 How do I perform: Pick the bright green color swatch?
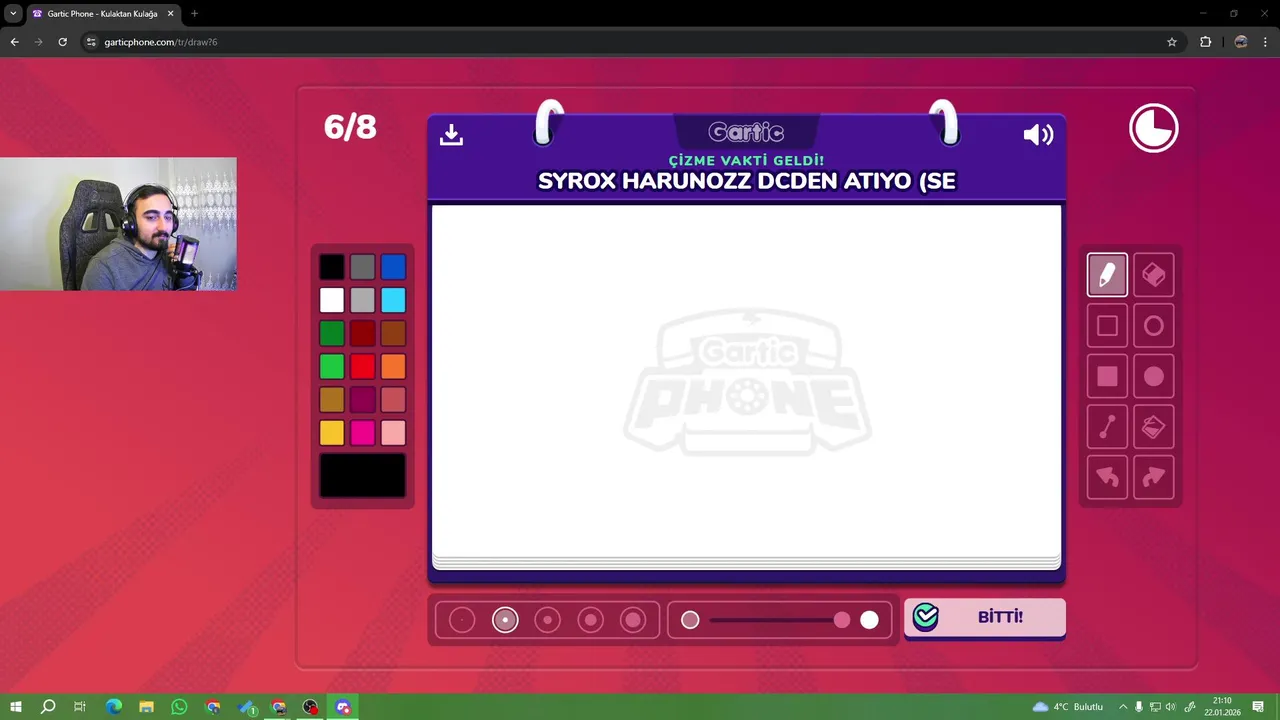tap(332, 366)
